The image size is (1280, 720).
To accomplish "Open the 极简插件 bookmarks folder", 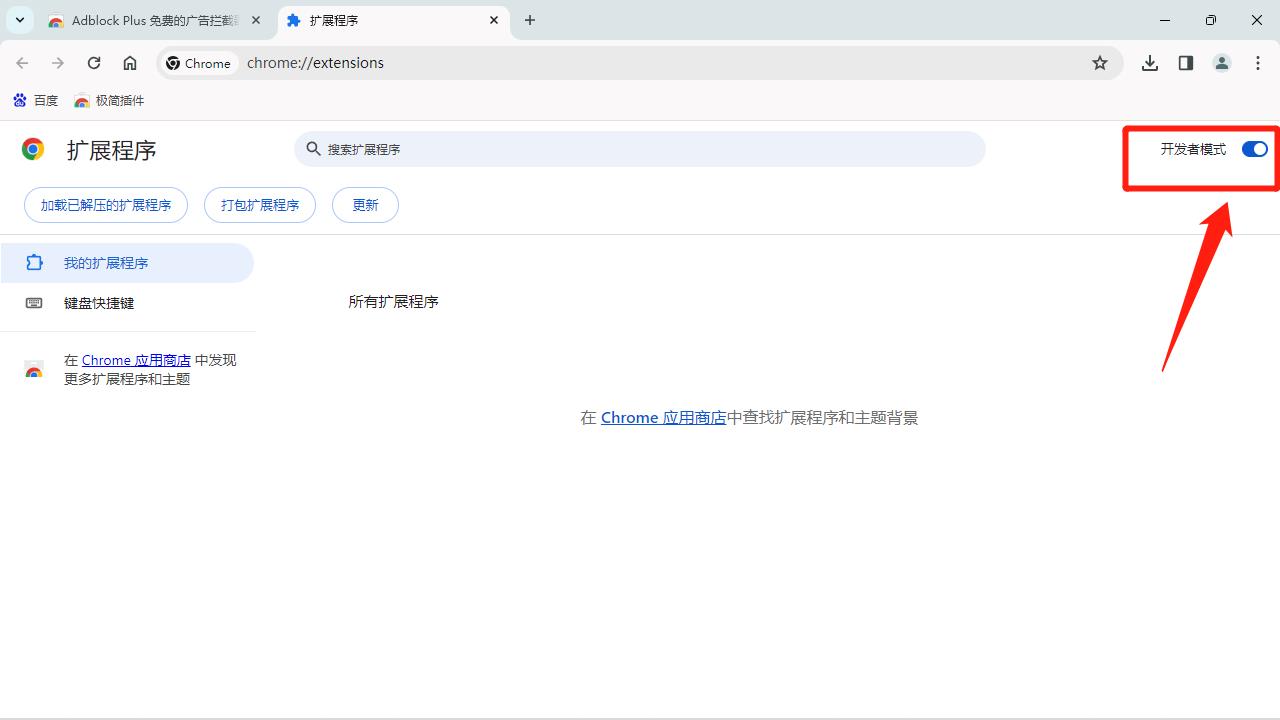I will pyautogui.click(x=108, y=100).
